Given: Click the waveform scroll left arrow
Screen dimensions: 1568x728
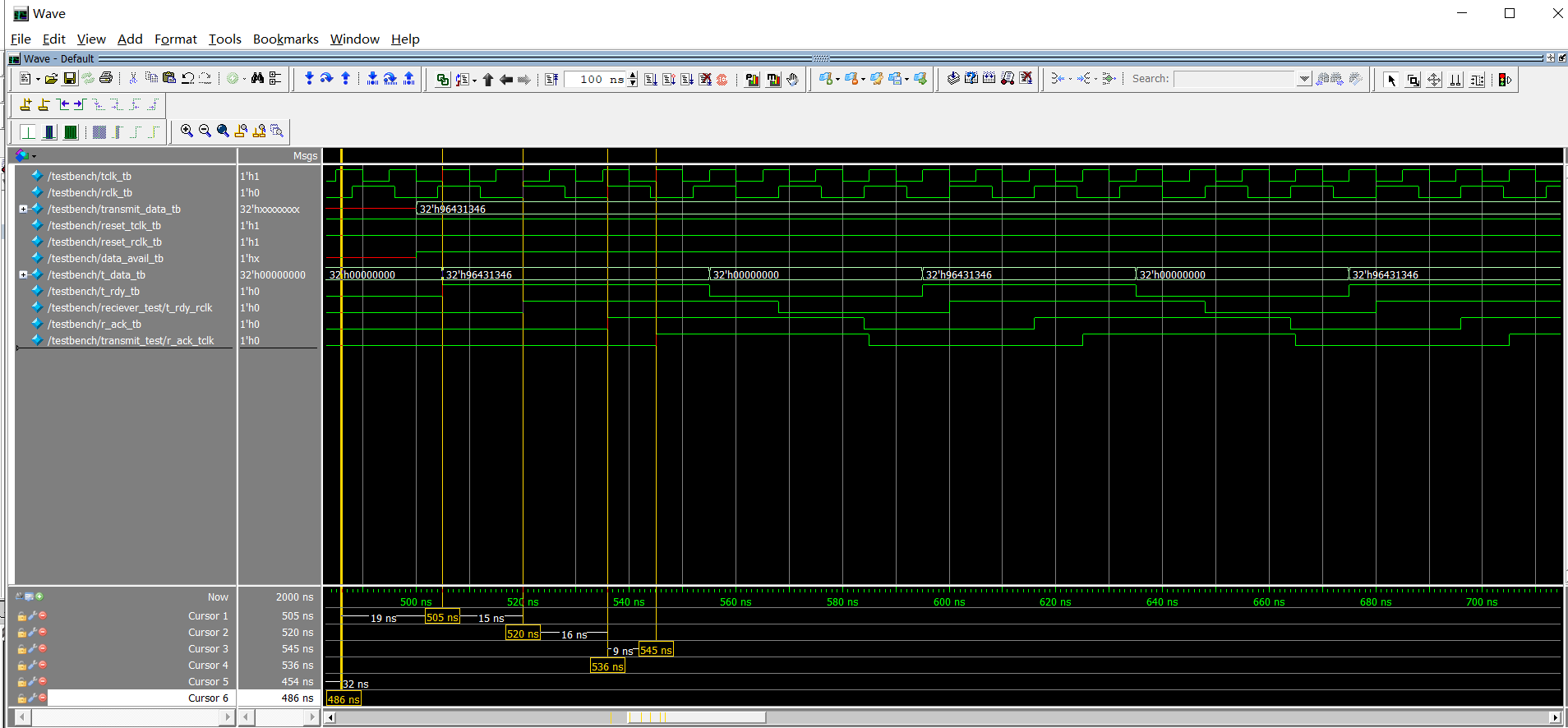Looking at the screenshot, I should coord(330,717).
